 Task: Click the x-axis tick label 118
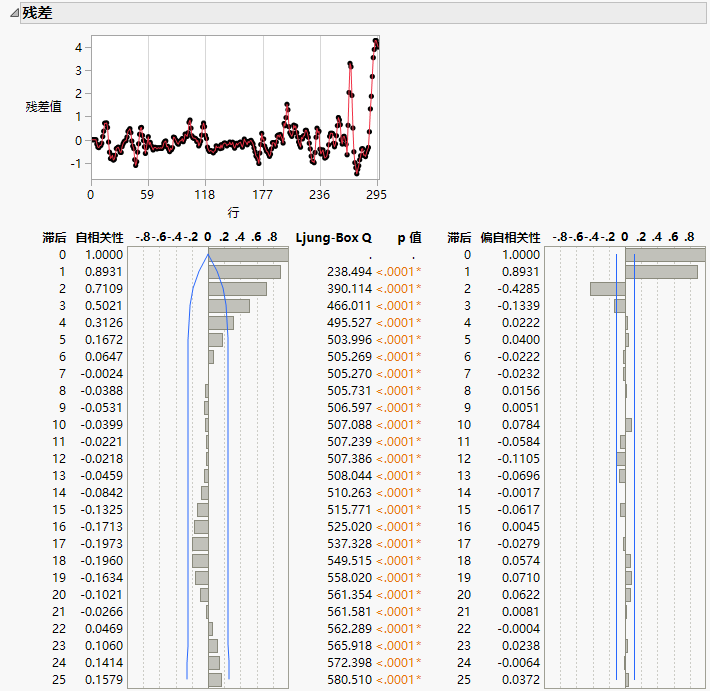coord(205,194)
